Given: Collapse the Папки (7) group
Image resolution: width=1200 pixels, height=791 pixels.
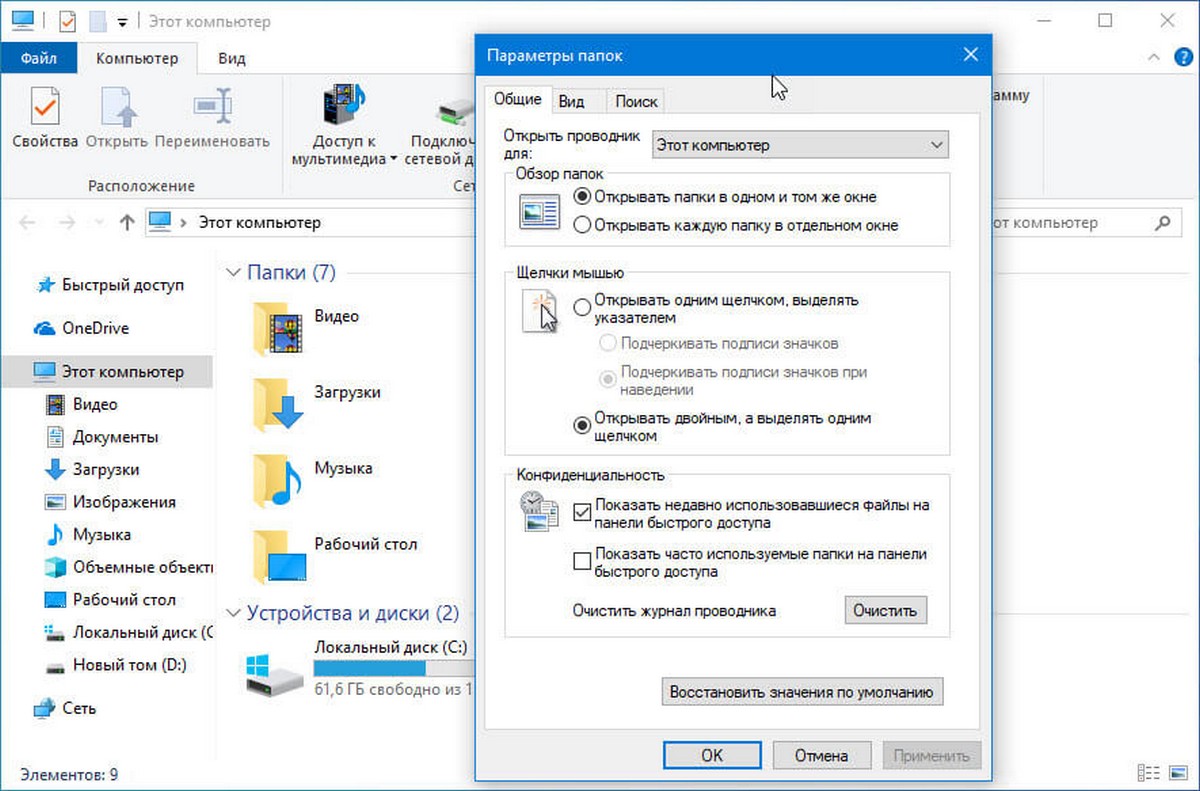Looking at the screenshot, I should [x=233, y=271].
